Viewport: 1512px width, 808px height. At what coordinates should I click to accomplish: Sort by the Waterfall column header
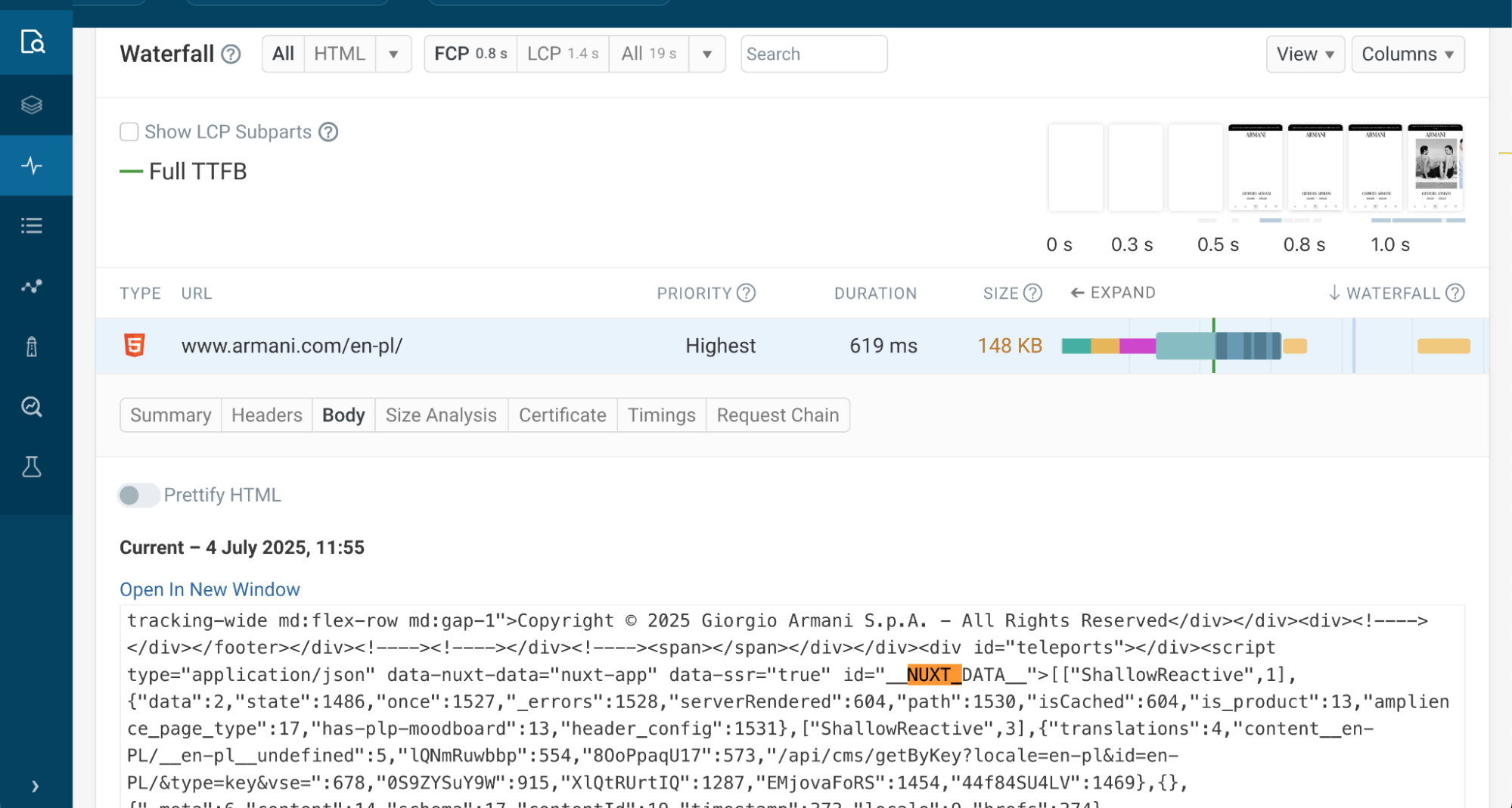click(x=1385, y=293)
